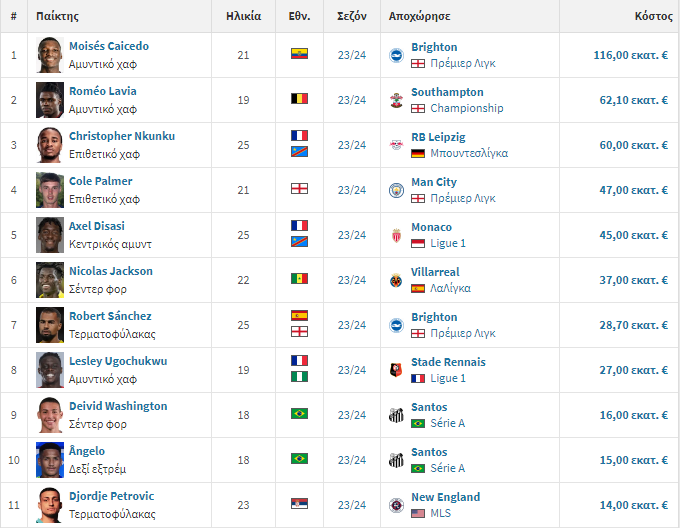Open Cole Palmer player link
Image resolution: width=680 pixels, height=528 pixels.
point(101,181)
